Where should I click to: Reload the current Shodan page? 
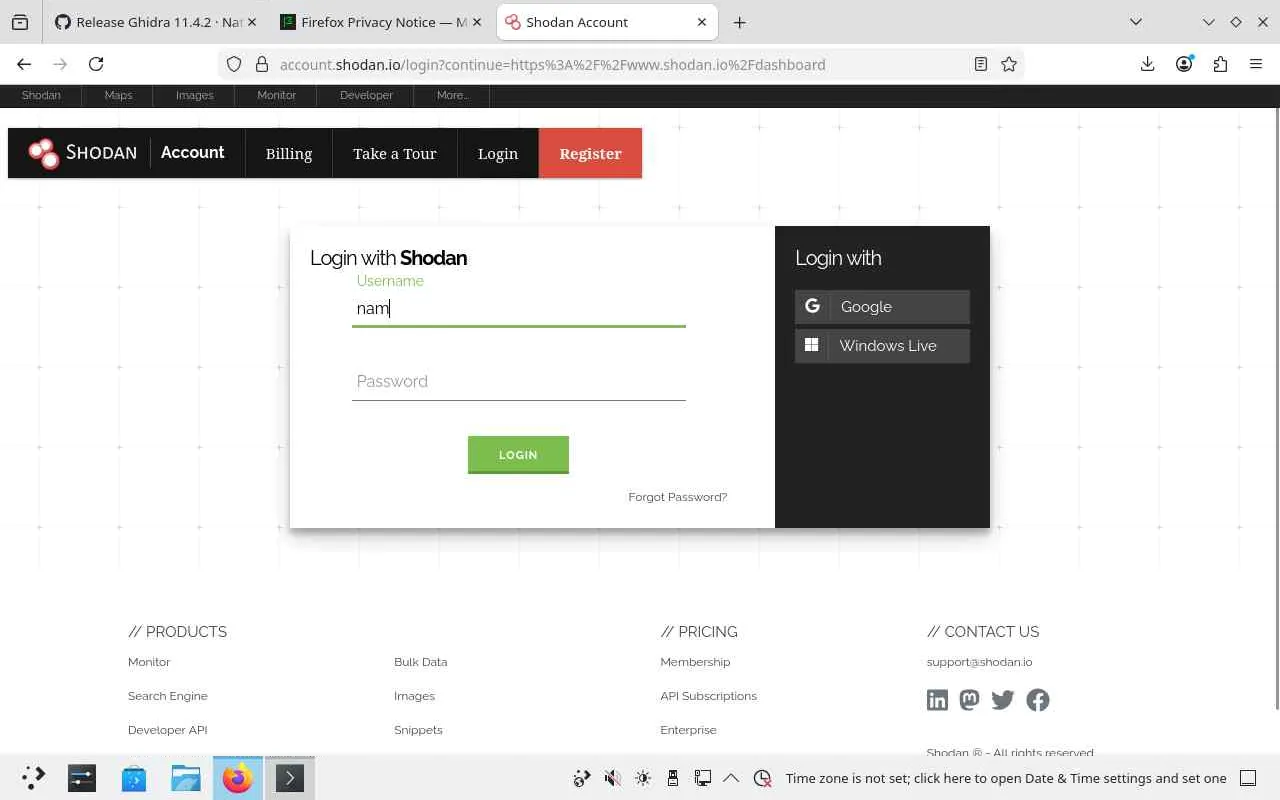point(96,64)
